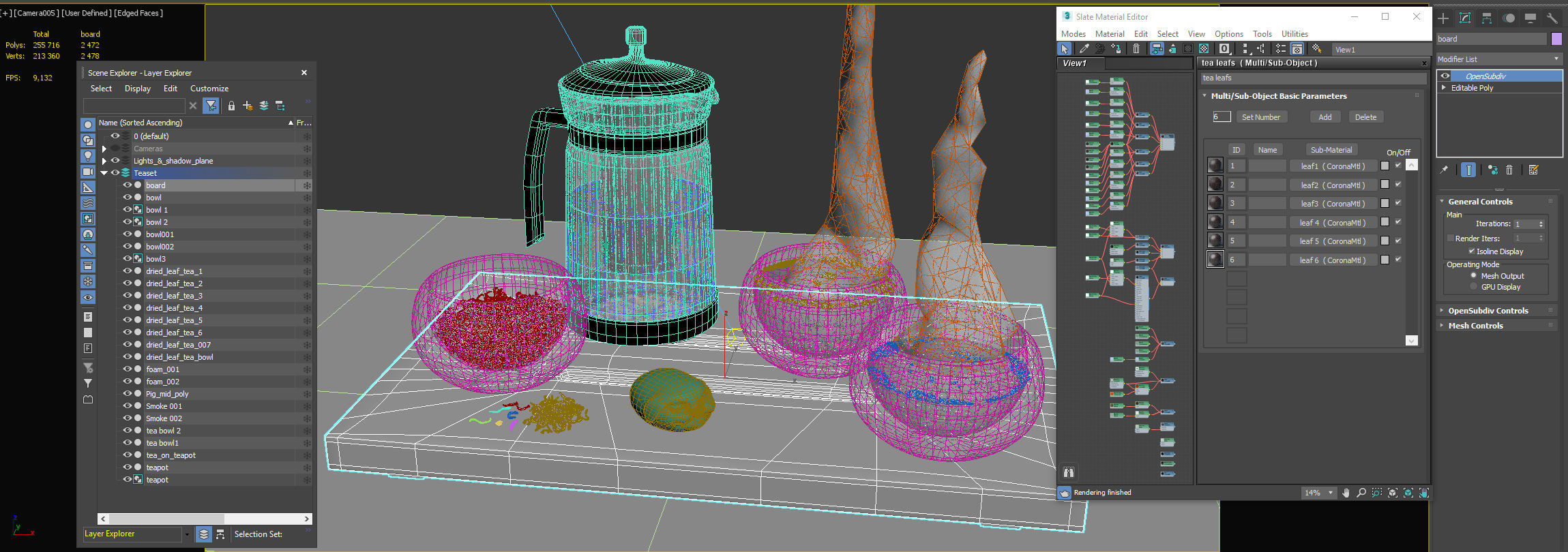Open the Display command panel tab
1568x552 pixels.
point(1530,18)
